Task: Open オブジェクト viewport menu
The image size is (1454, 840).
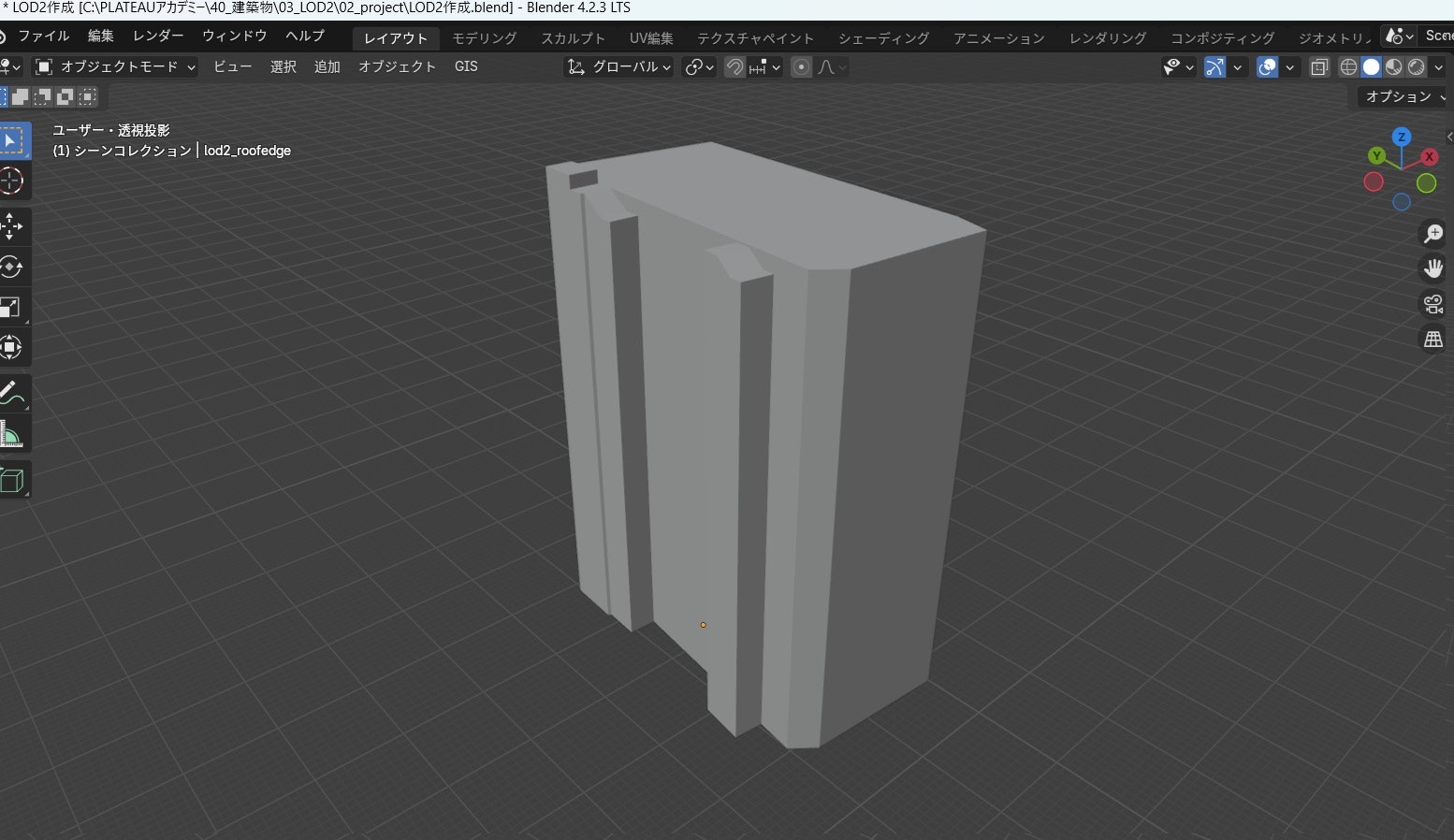Action: pyautogui.click(x=398, y=66)
